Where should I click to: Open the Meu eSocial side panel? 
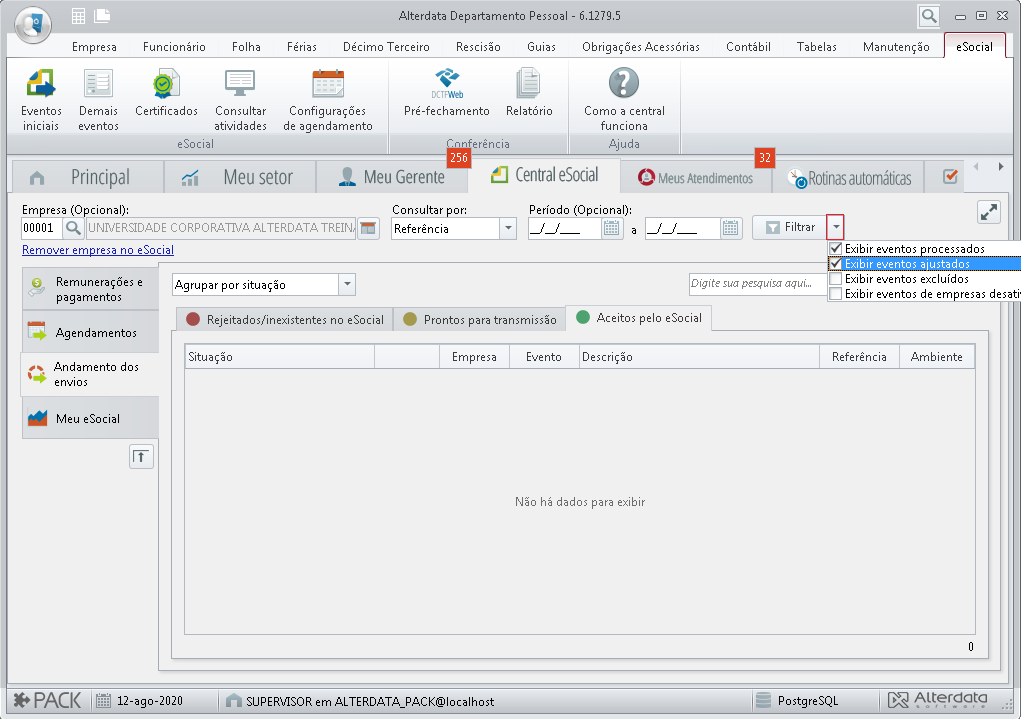[91, 418]
